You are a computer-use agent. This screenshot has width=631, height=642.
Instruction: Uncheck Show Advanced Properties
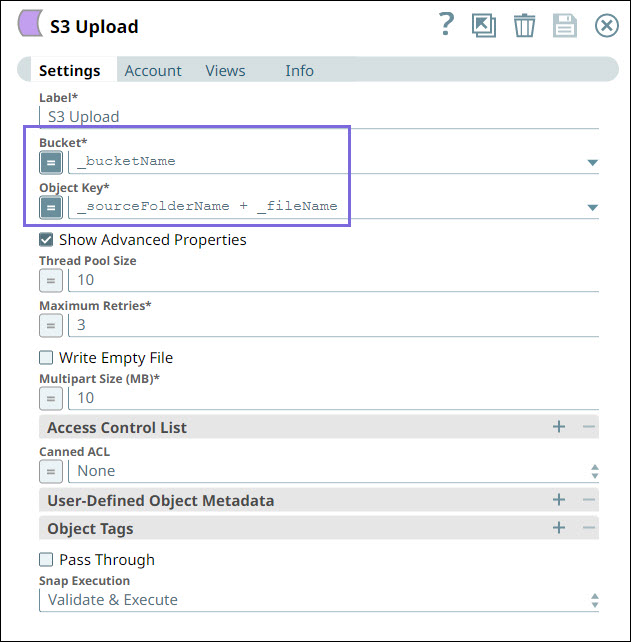pos(46,240)
